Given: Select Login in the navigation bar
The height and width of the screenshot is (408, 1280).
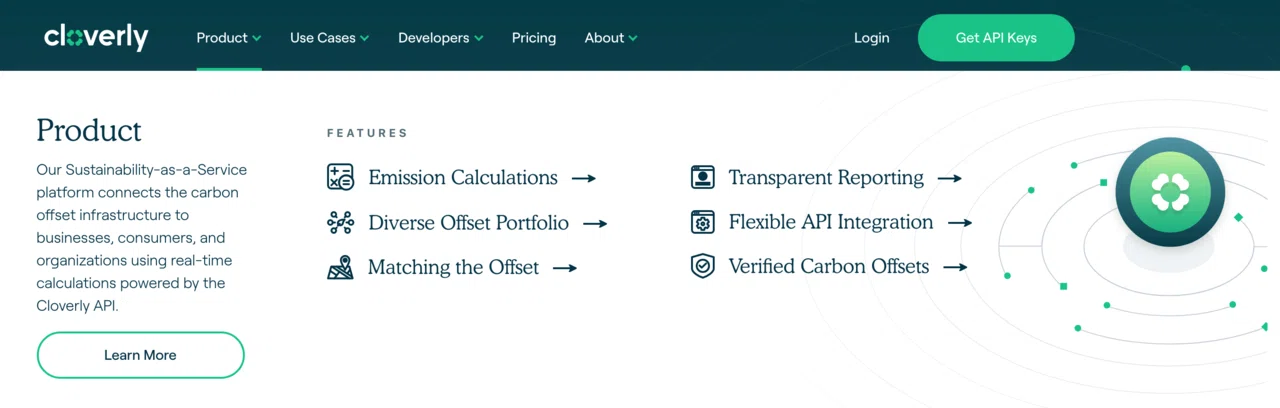Looking at the screenshot, I should (x=871, y=38).
